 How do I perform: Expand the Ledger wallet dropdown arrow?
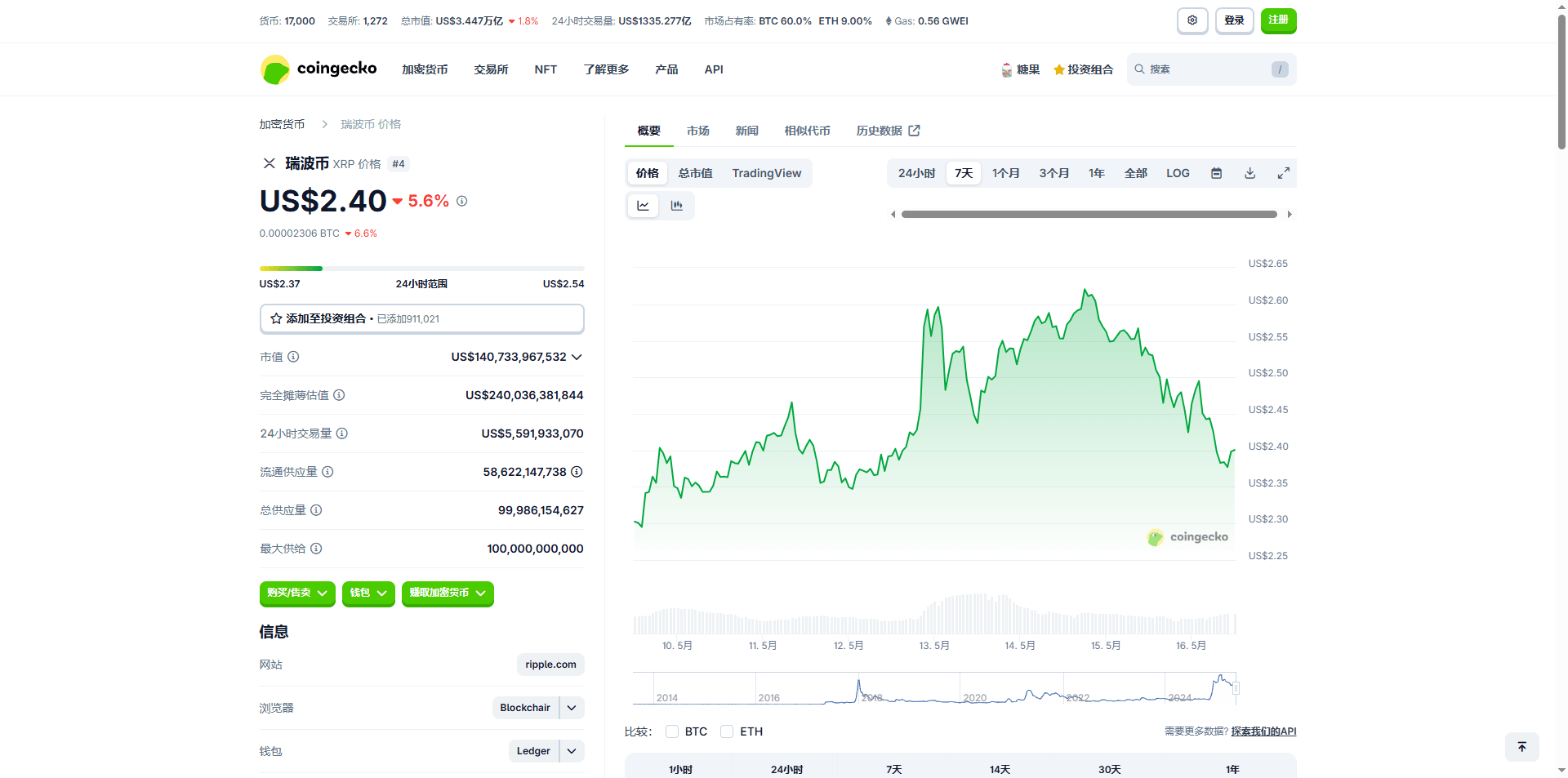pyautogui.click(x=572, y=751)
